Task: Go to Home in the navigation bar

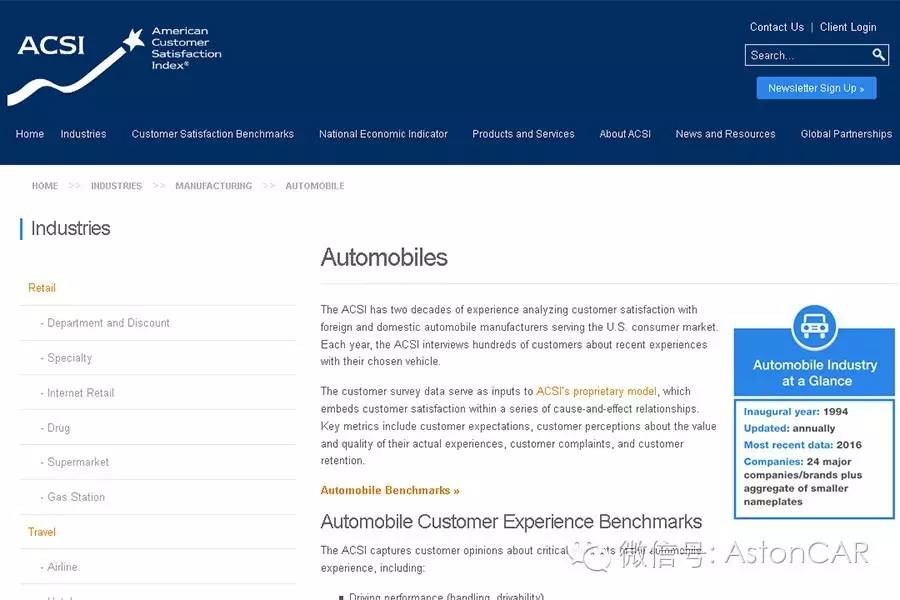Action: (30, 134)
